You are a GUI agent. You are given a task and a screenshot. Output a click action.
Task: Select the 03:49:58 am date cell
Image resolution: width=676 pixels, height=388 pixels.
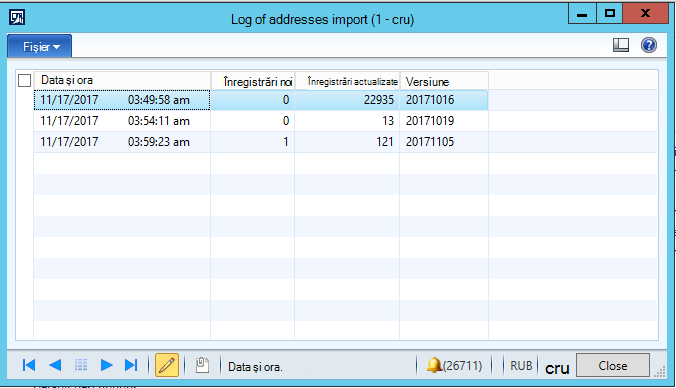tap(122, 100)
